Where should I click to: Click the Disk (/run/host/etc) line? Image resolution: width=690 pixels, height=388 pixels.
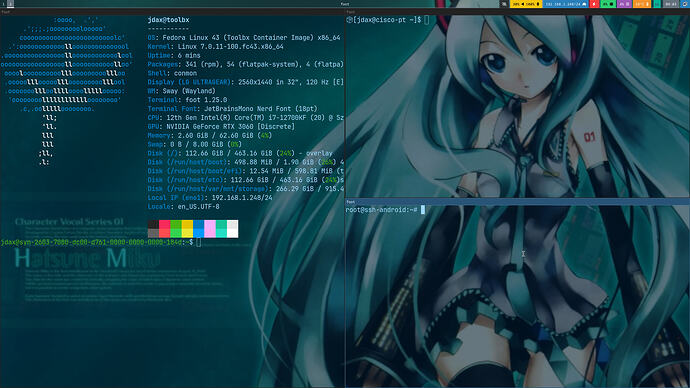(246, 179)
